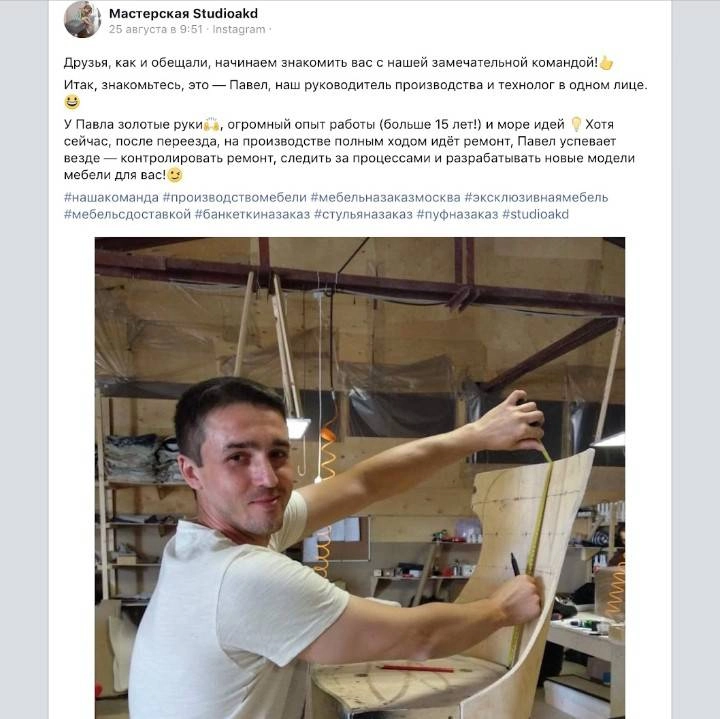This screenshot has height=719, width=720.
Task: Open hashtag #стульяназаказ
Action: (362, 214)
